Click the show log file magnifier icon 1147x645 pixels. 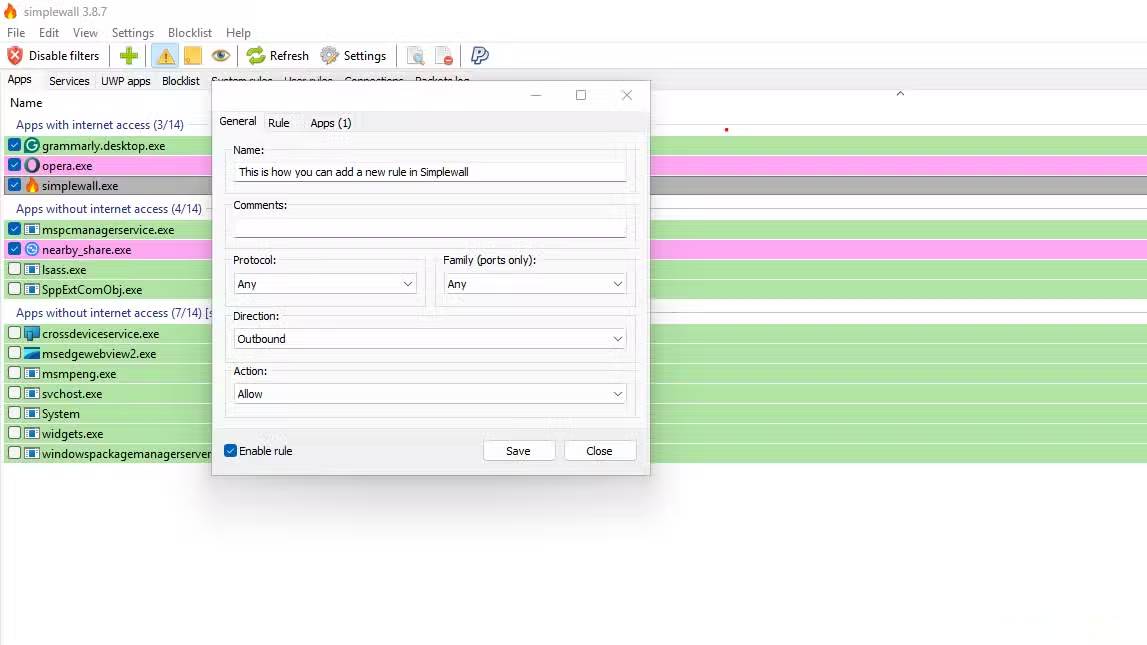[415, 56]
